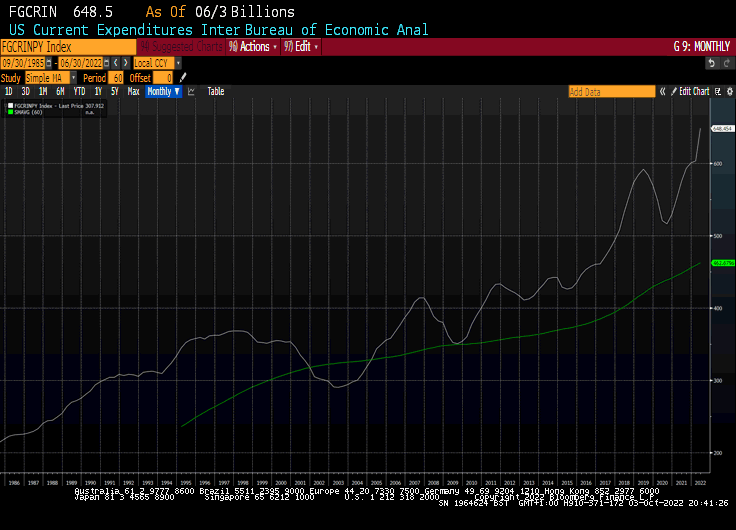Click the next date range arrow

[x=125, y=63]
